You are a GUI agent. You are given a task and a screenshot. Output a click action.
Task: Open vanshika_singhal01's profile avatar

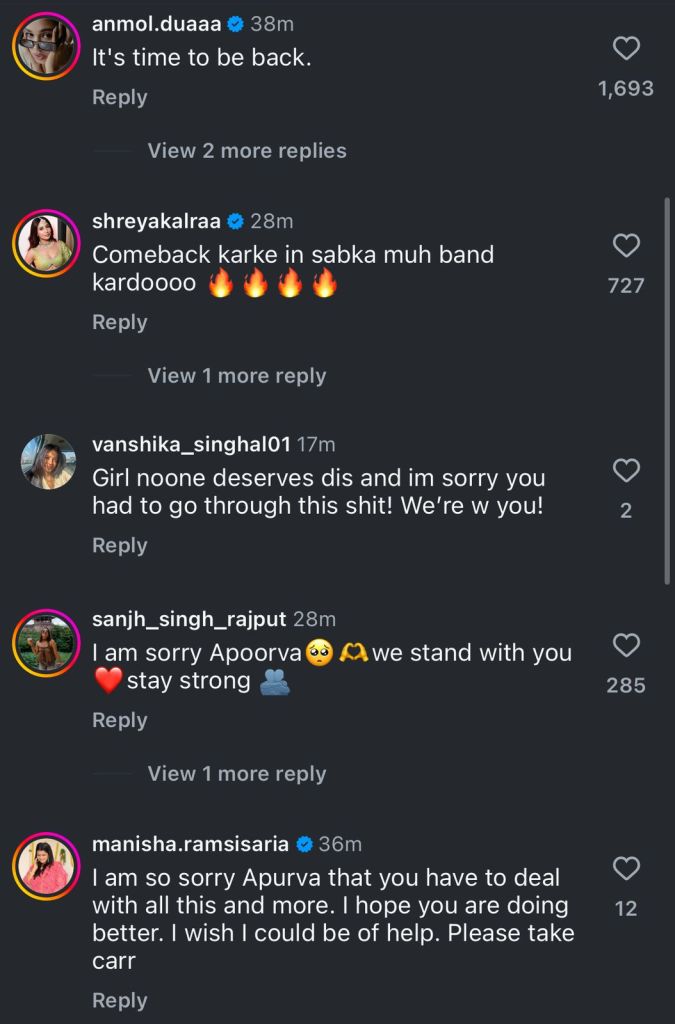tap(47, 462)
